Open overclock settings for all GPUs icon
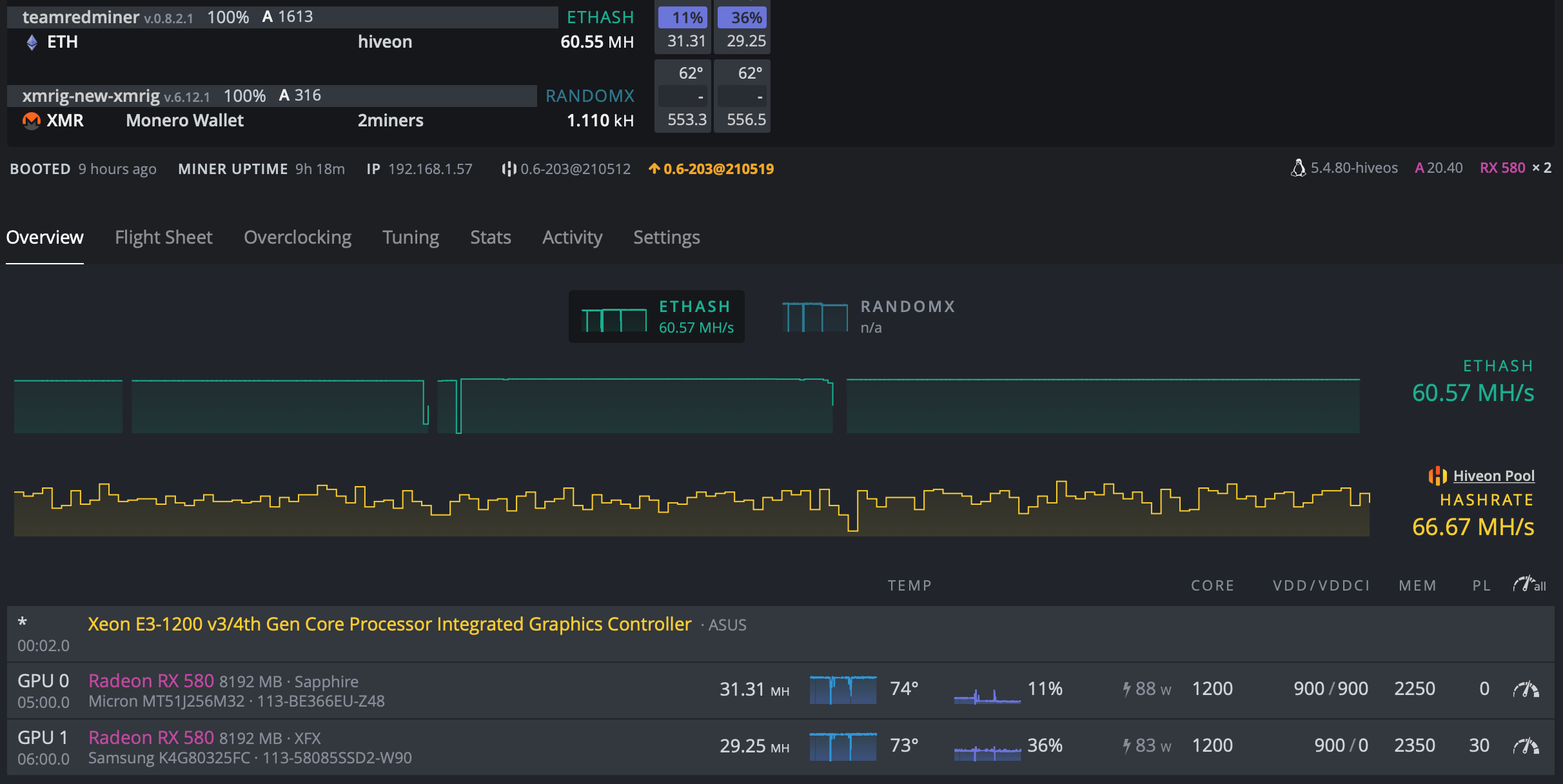This screenshot has height=784, width=1563. (x=1529, y=585)
